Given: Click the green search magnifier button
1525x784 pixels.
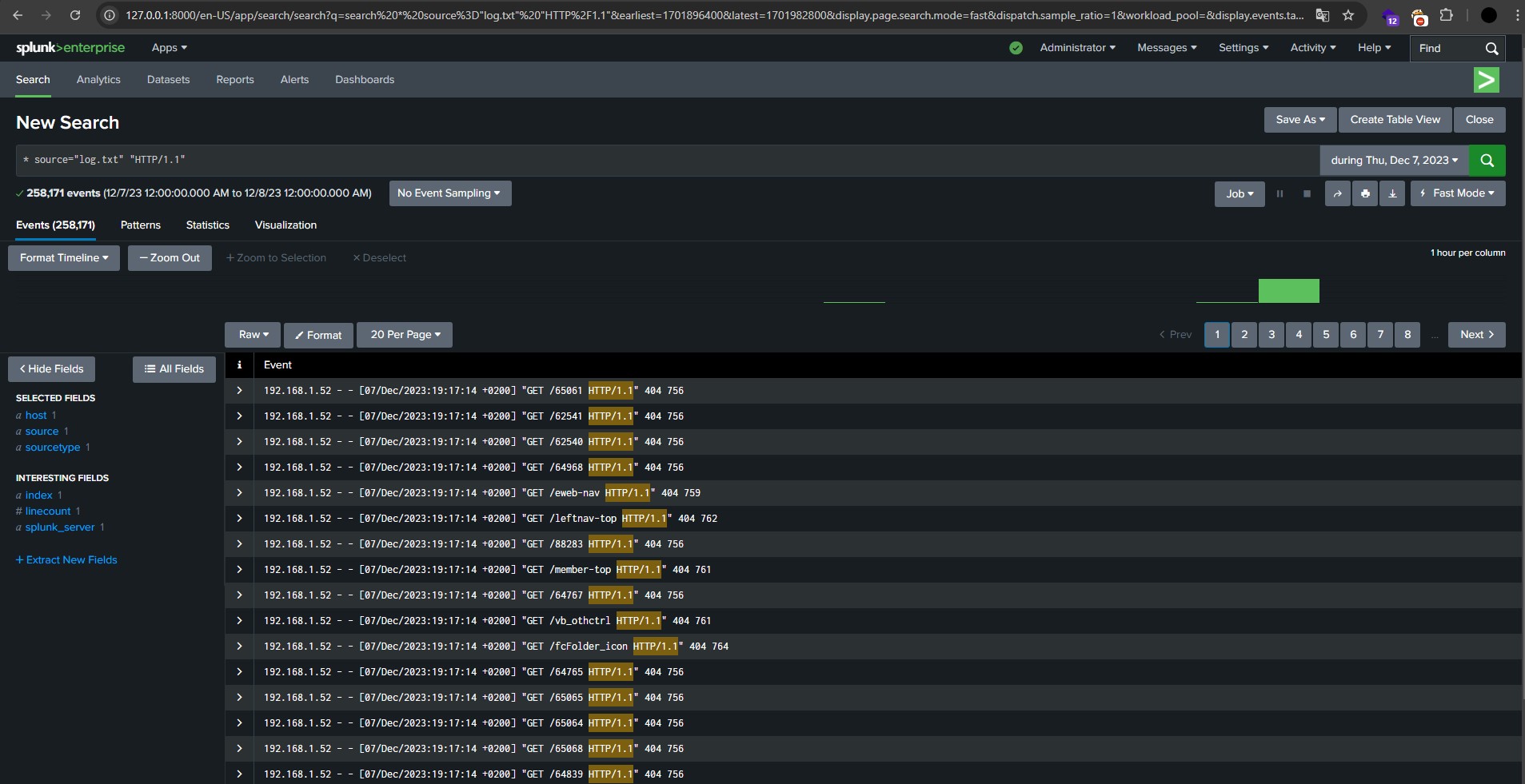Looking at the screenshot, I should [x=1487, y=161].
